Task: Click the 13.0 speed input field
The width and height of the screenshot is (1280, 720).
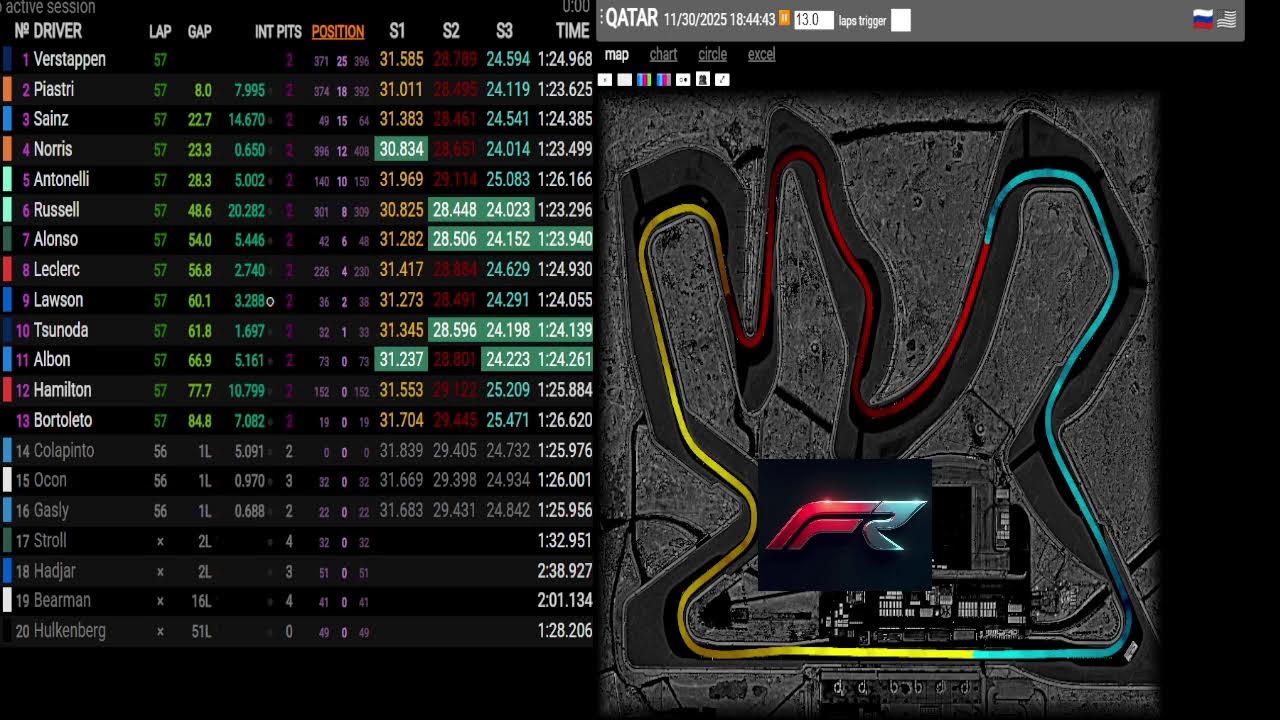Action: pos(814,20)
